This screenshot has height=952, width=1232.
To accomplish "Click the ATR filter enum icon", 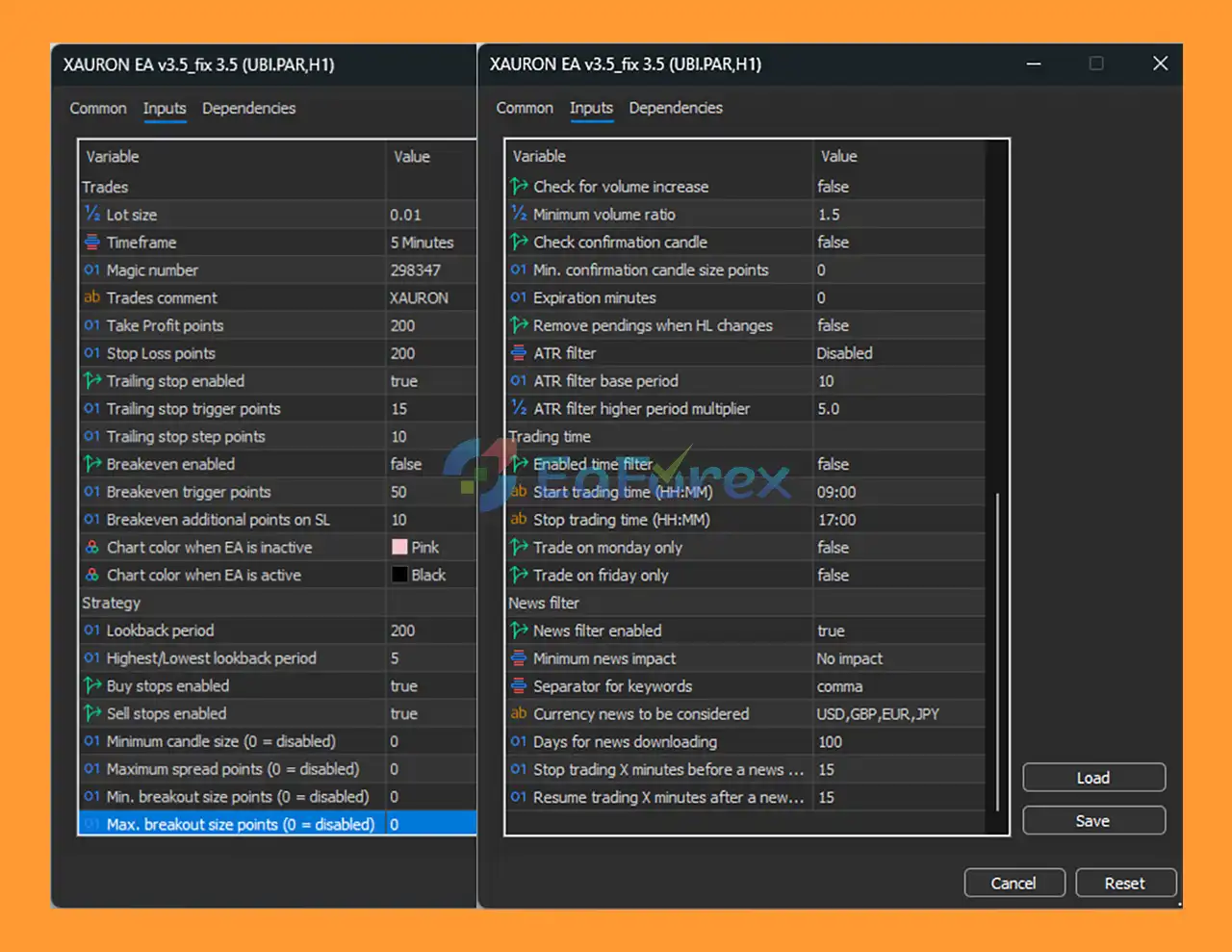I will point(519,353).
